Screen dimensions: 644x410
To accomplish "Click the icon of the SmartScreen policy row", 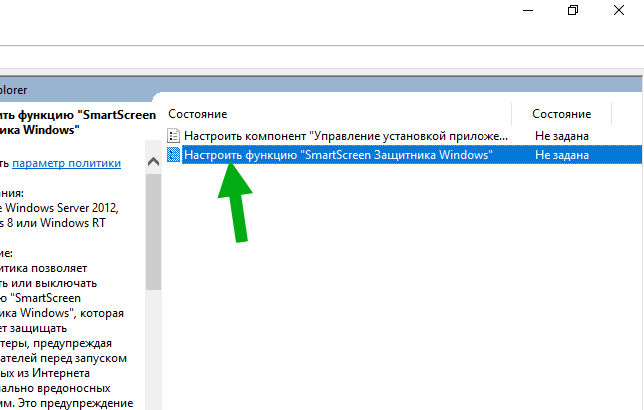I will 174,154.
